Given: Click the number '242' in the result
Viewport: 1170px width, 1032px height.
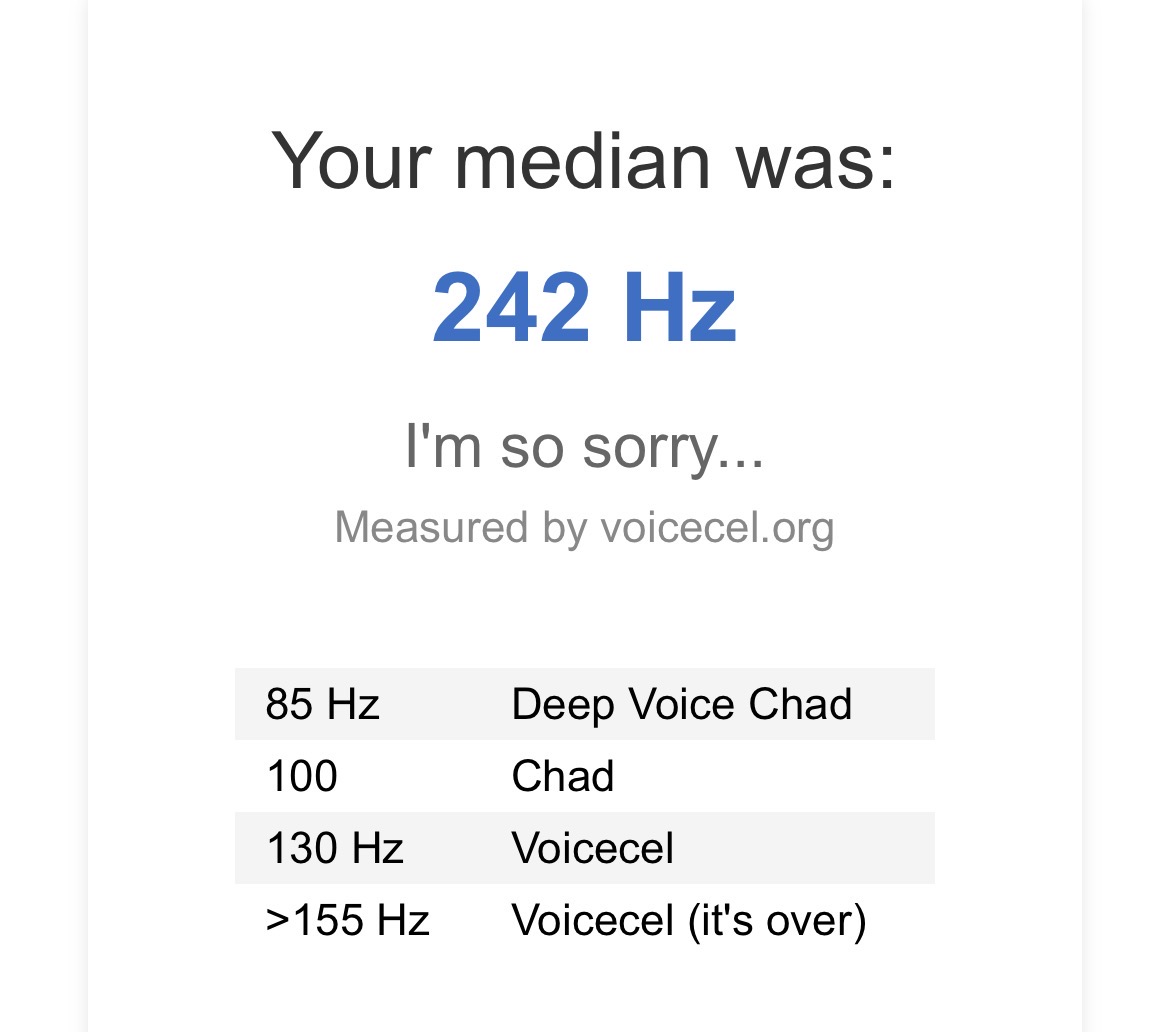Looking at the screenshot, I should pyautogui.click(x=509, y=309).
